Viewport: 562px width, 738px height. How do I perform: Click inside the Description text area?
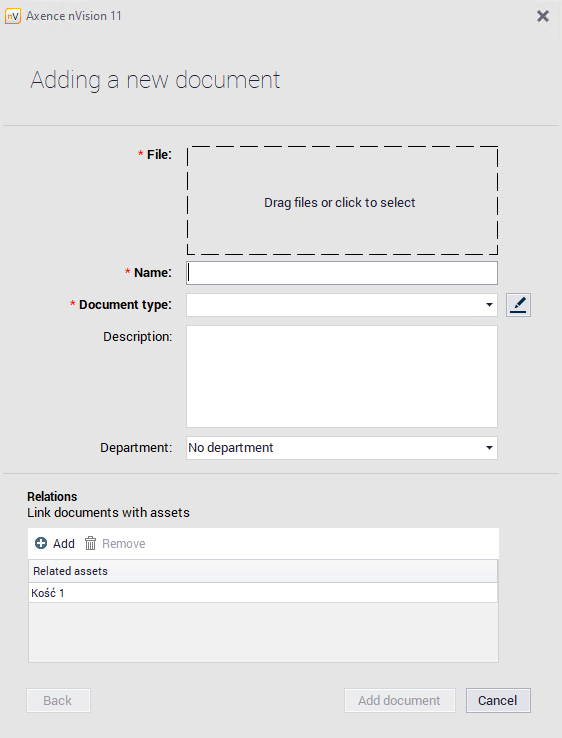pyautogui.click(x=342, y=377)
